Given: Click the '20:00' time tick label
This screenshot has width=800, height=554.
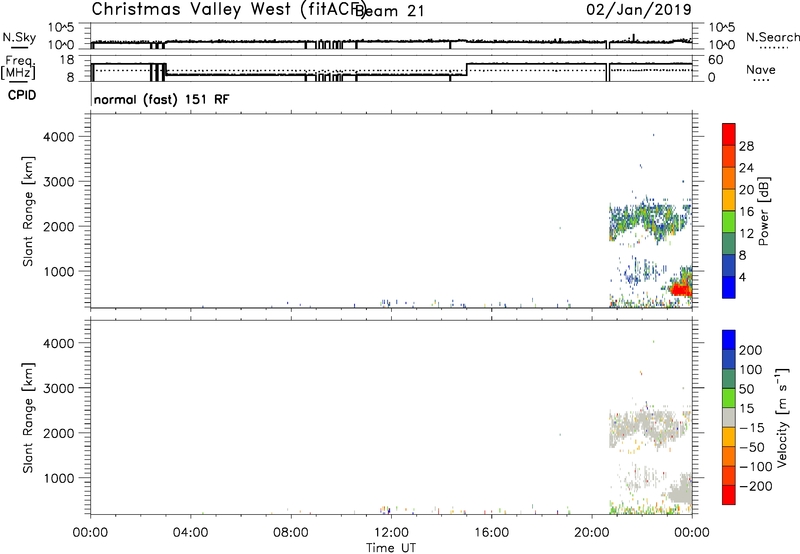Looking at the screenshot, I should 591,533.
